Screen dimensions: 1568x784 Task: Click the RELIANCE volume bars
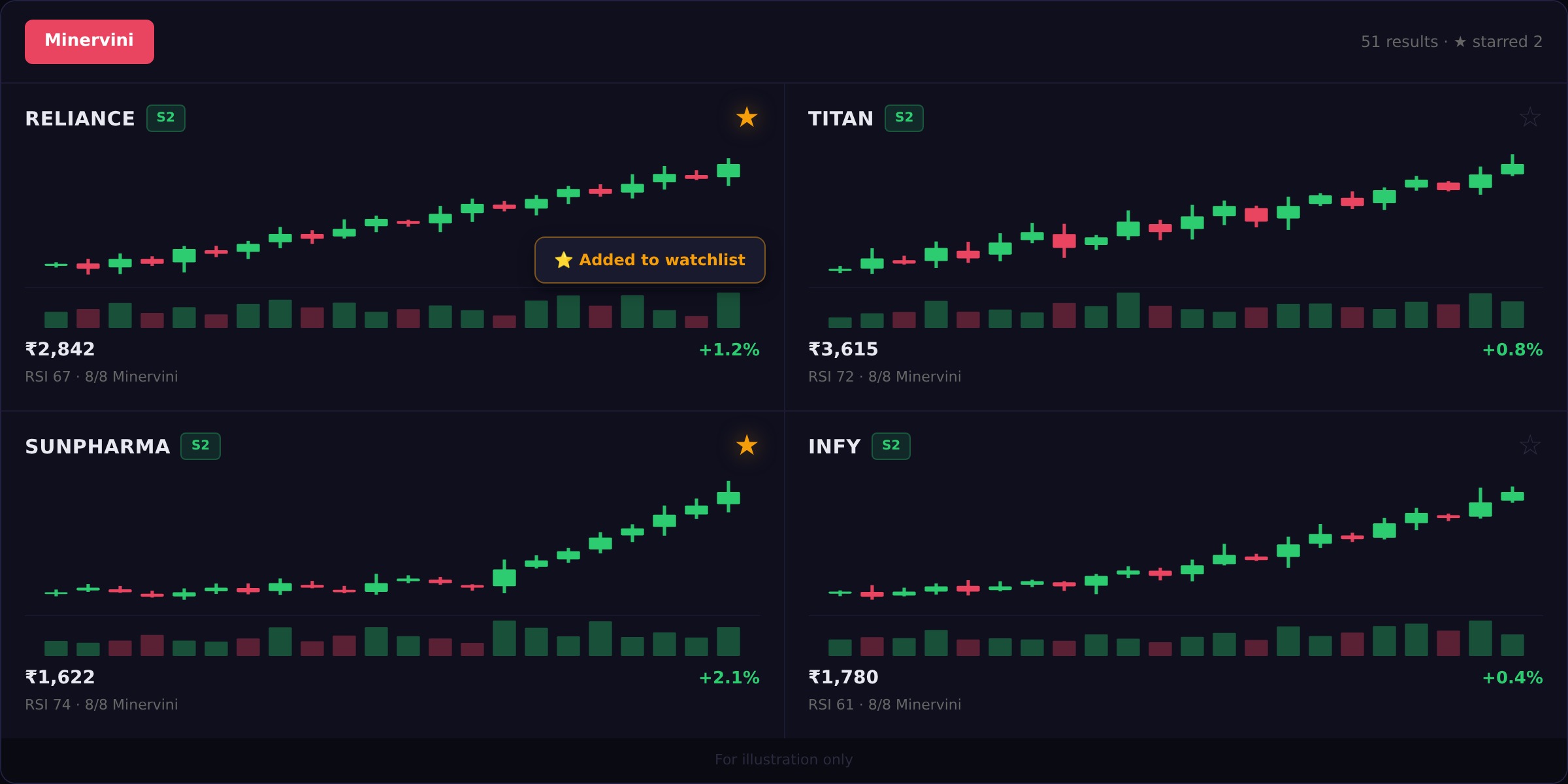[x=392, y=310]
